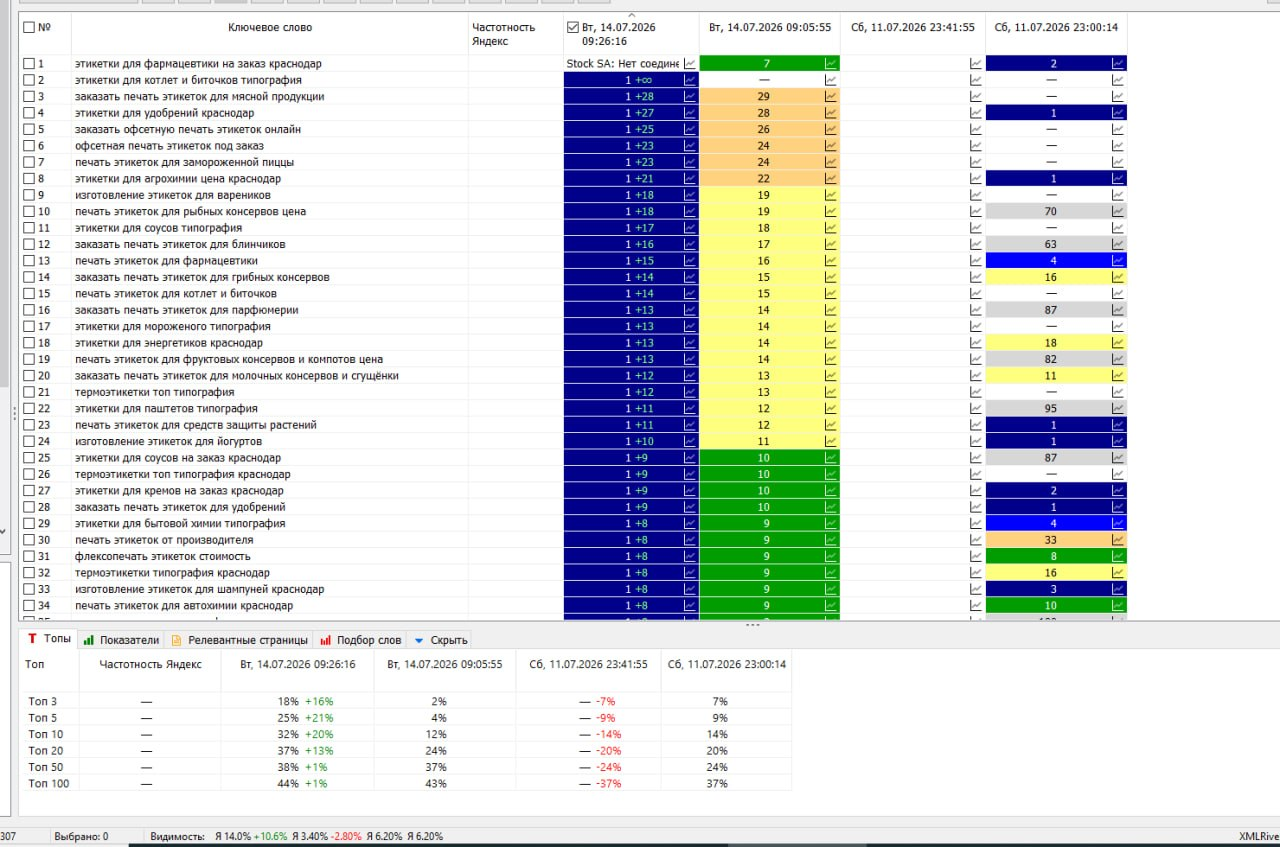Select keyword 'термоэтикетки топ типография'
Screen dimensions: 1280x847
pos(155,392)
